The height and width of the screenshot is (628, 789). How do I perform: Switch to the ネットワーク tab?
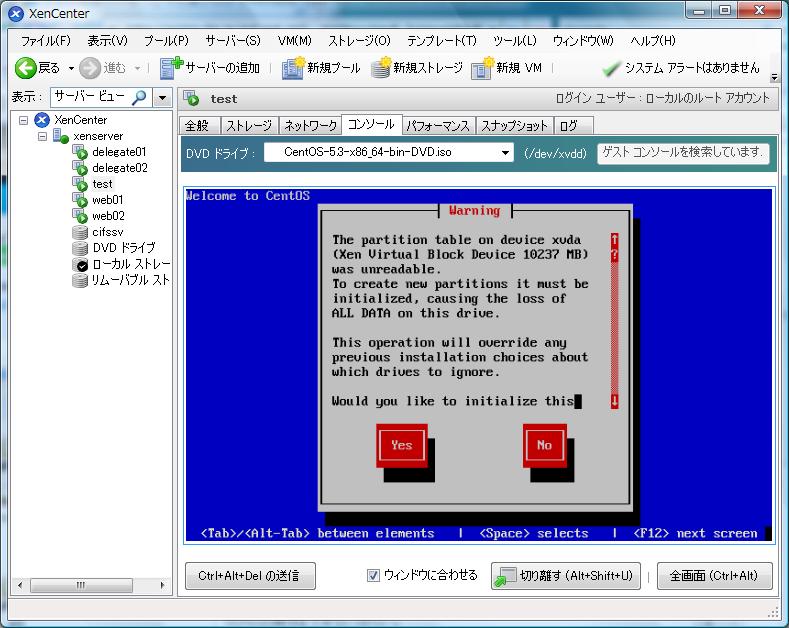[310, 125]
